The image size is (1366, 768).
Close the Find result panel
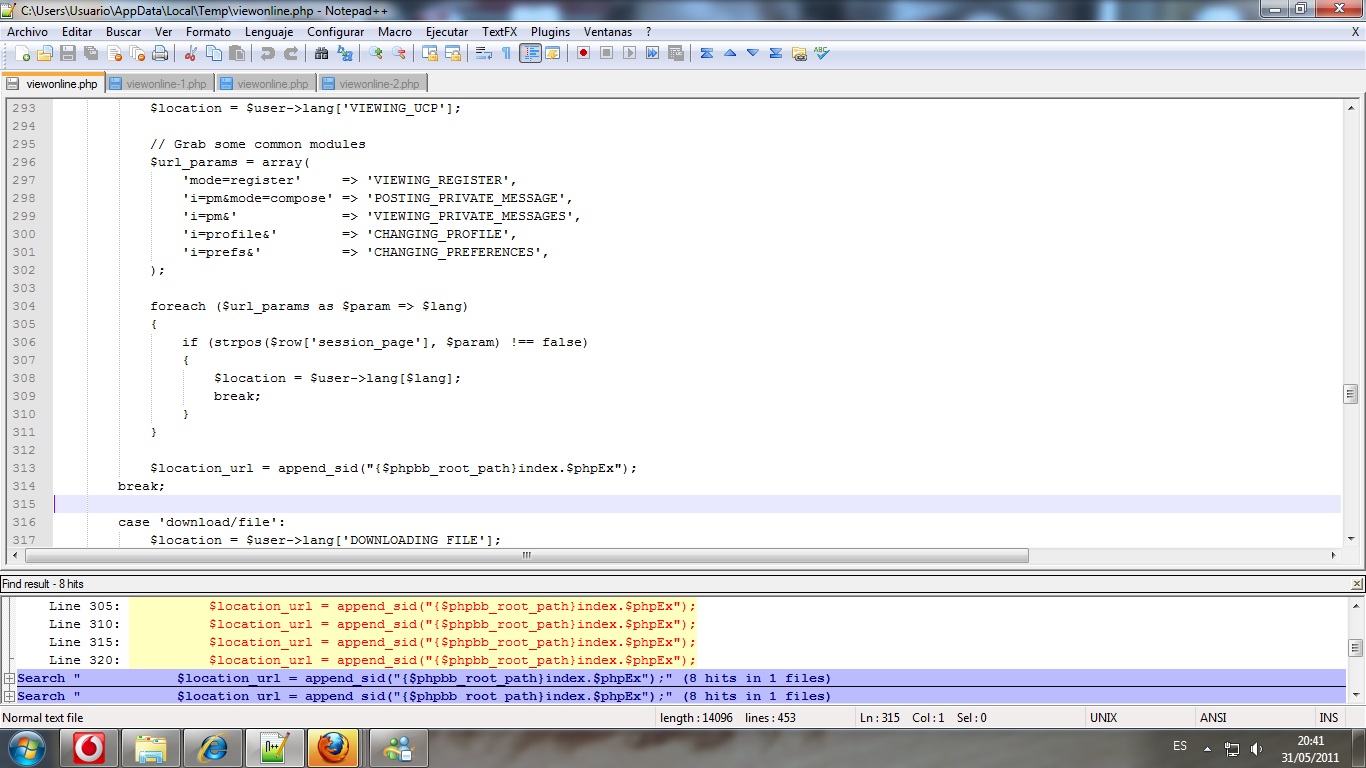point(1356,584)
